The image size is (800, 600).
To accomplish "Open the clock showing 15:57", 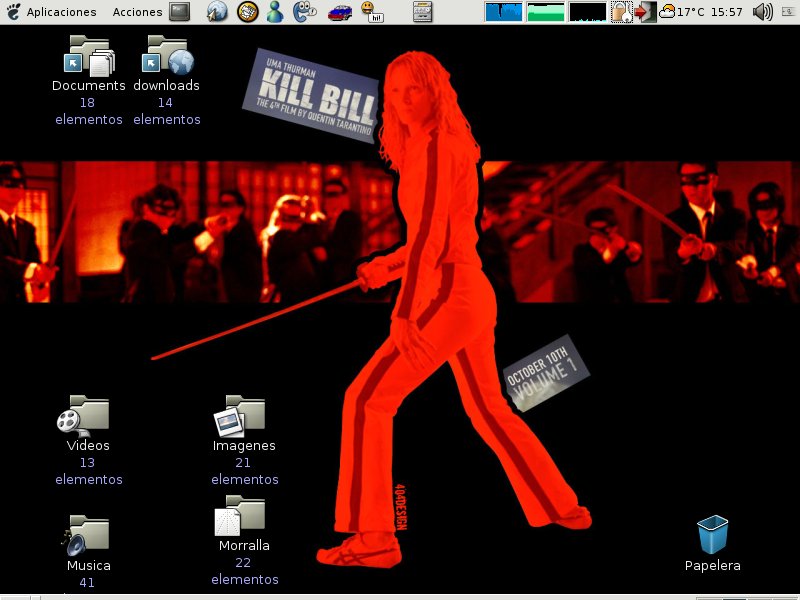I will tap(727, 12).
